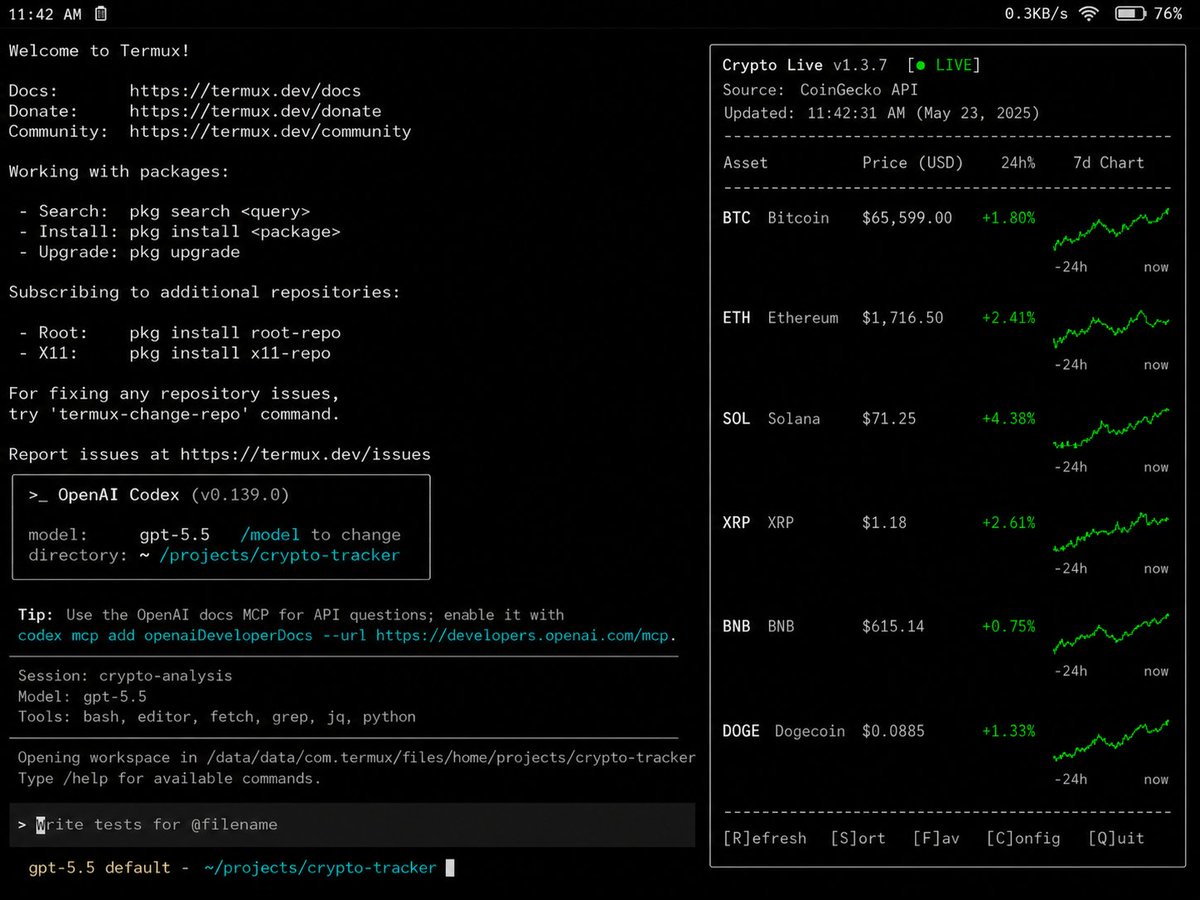Click the +2.41% Ethereum change

[x=1008, y=318]
